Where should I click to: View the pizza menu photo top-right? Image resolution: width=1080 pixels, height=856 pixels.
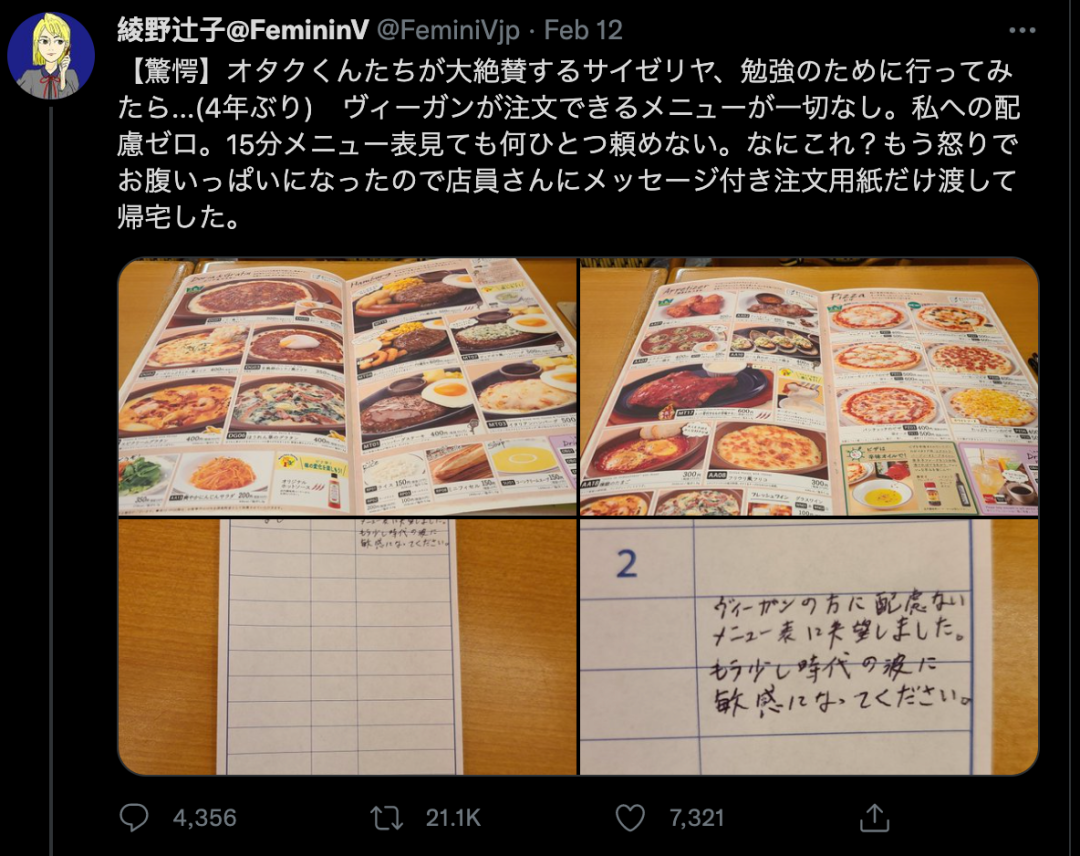click(809, 387)
